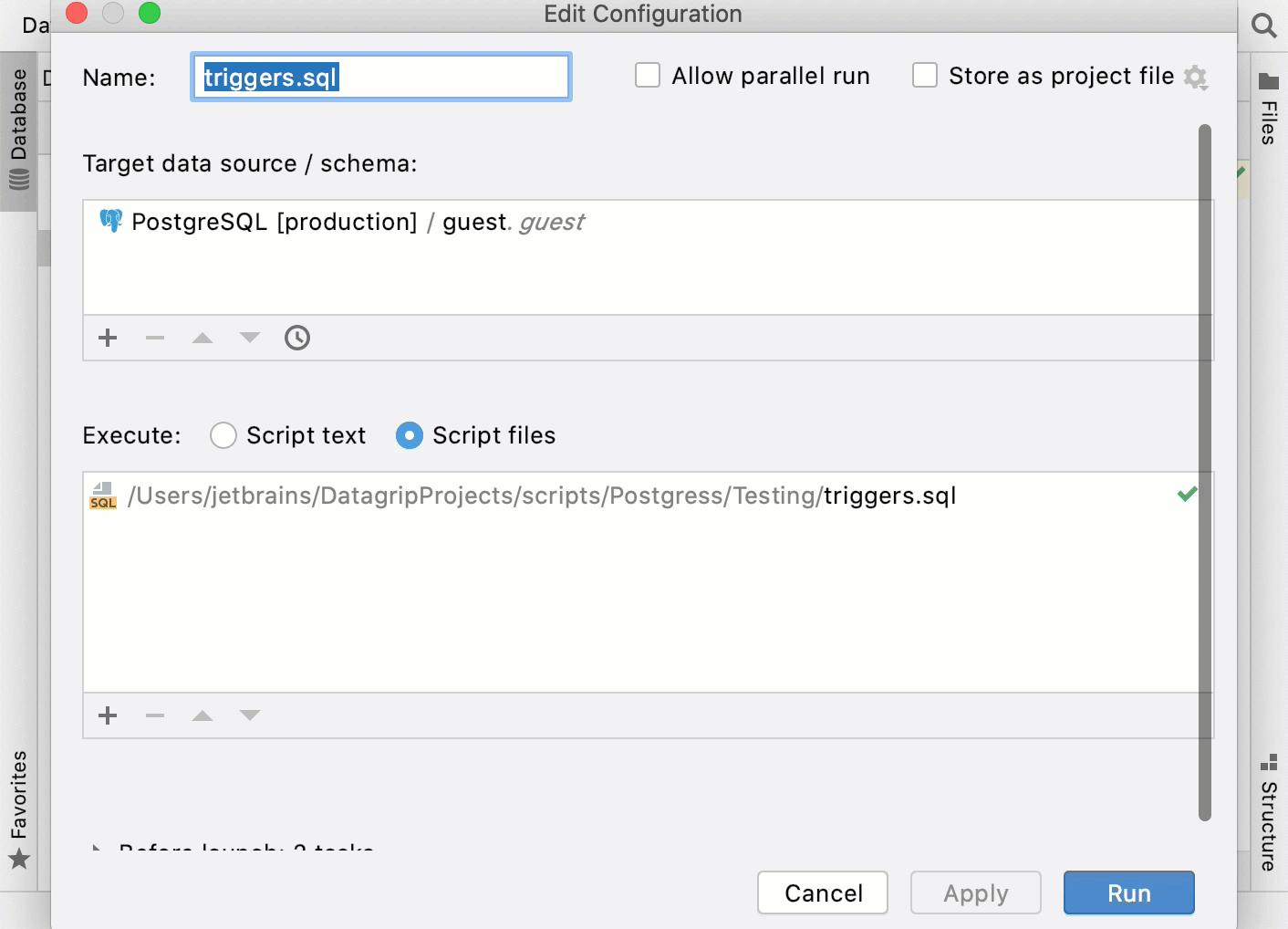Add a new target data source
1288x929 pixels.
click(x=107, y=338)
